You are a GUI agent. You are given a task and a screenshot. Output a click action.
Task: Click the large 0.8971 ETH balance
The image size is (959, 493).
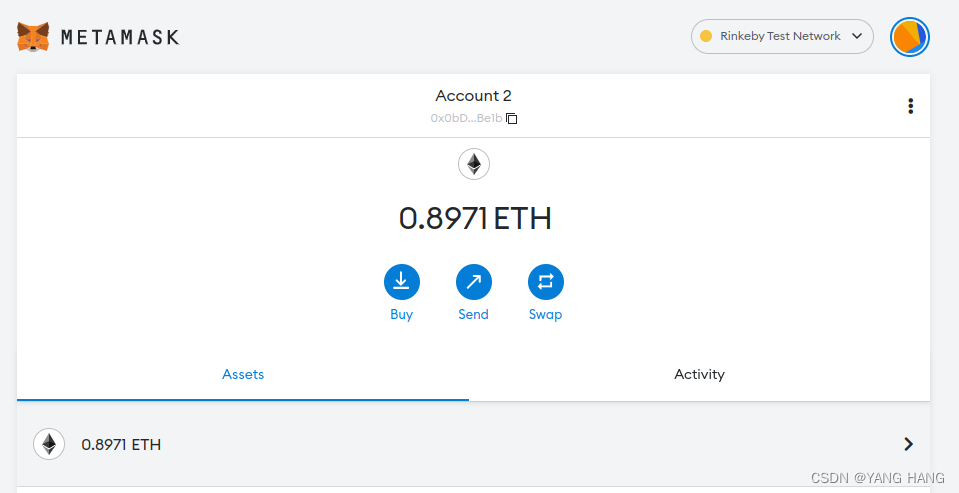475,218
